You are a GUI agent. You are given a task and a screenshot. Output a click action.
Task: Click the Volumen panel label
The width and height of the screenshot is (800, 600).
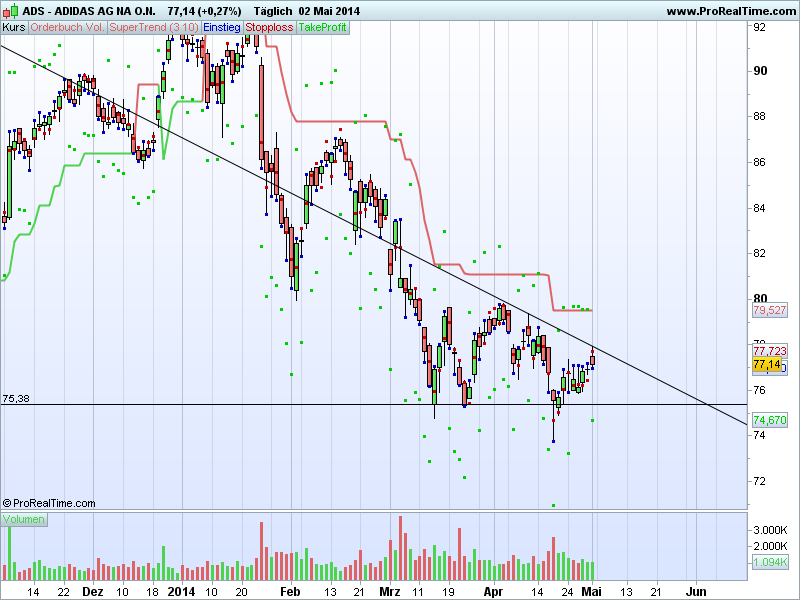click(24, 519)
